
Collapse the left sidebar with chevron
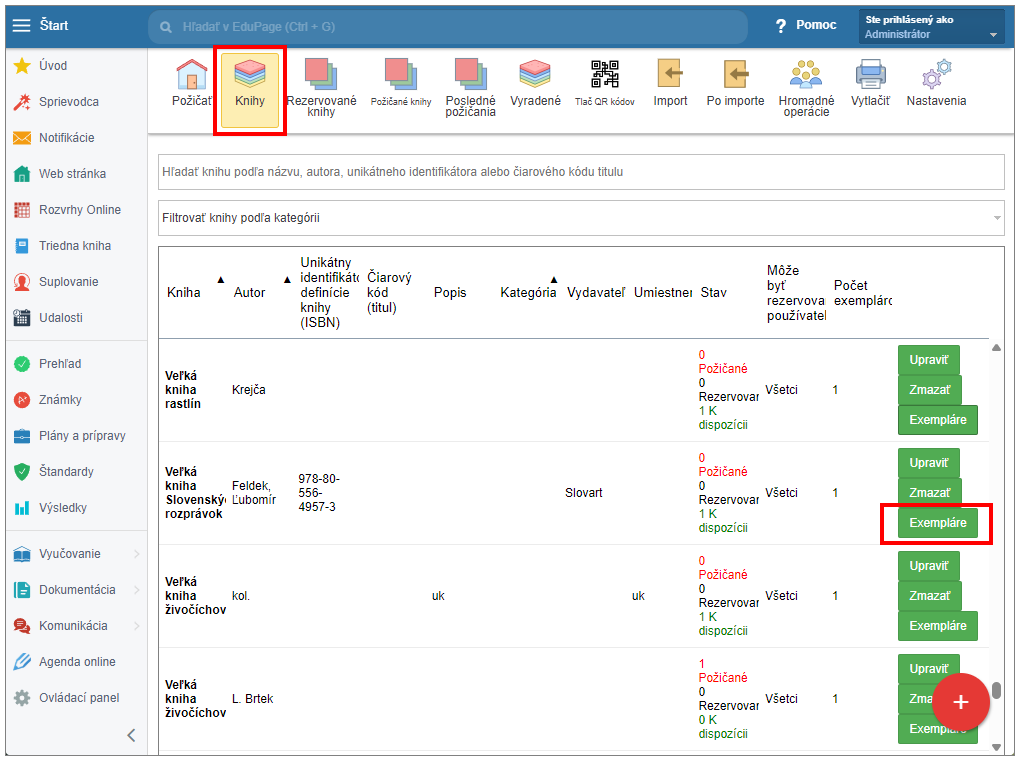131,735
